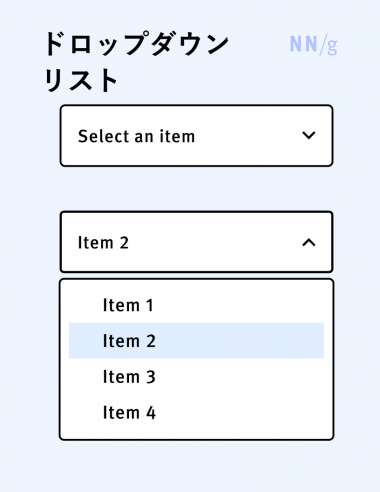Click the light blue highlight bar's right end
380x492 pixels.
[x=318, y=341]
